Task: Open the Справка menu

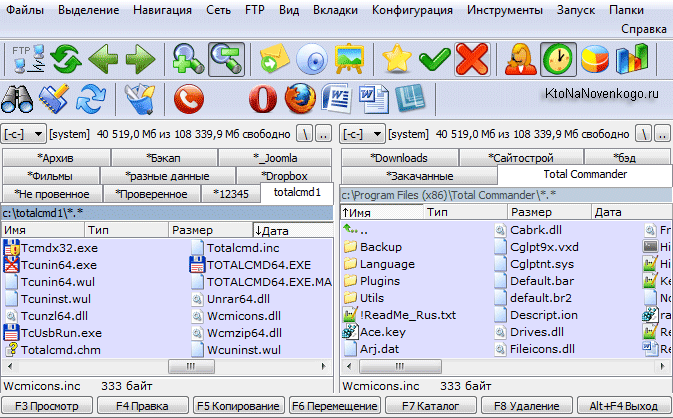Action: click(643, 29)
